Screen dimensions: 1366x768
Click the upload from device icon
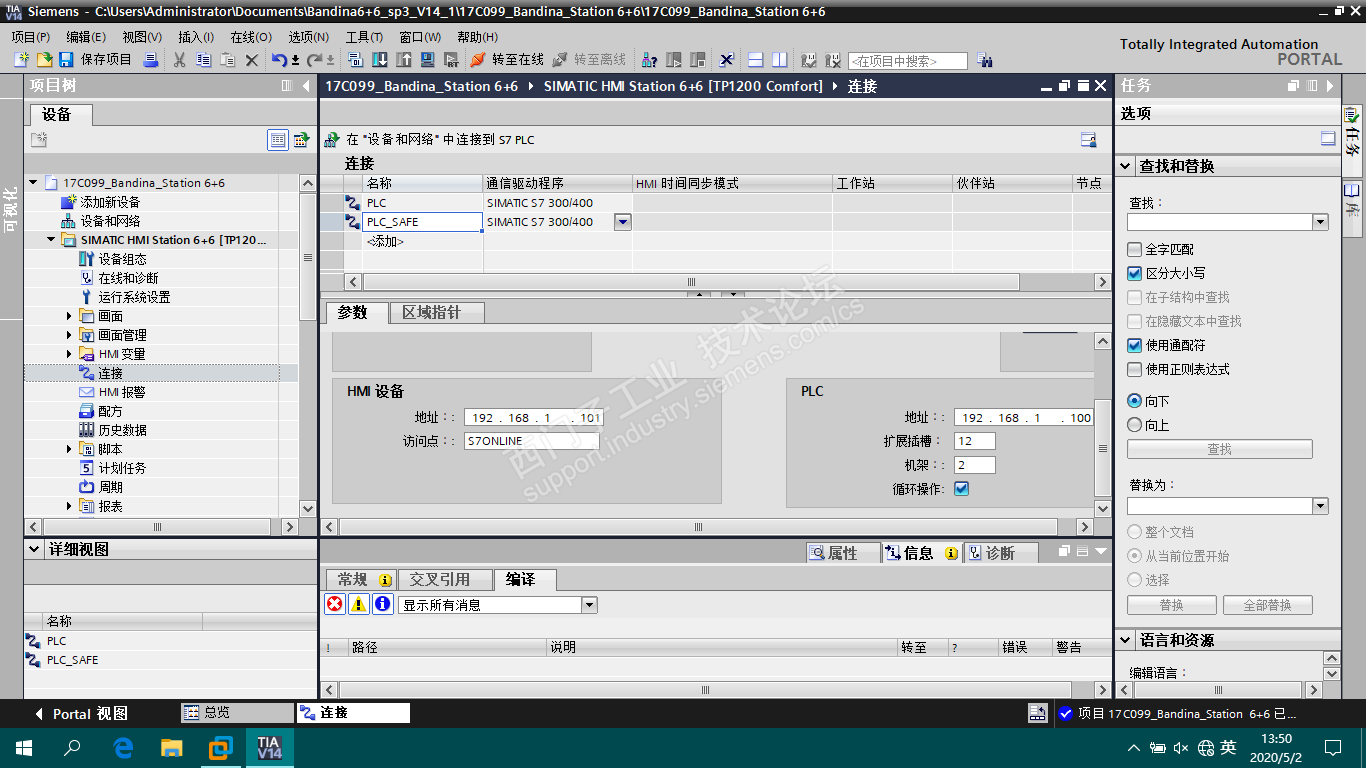[x=404, y=60]
